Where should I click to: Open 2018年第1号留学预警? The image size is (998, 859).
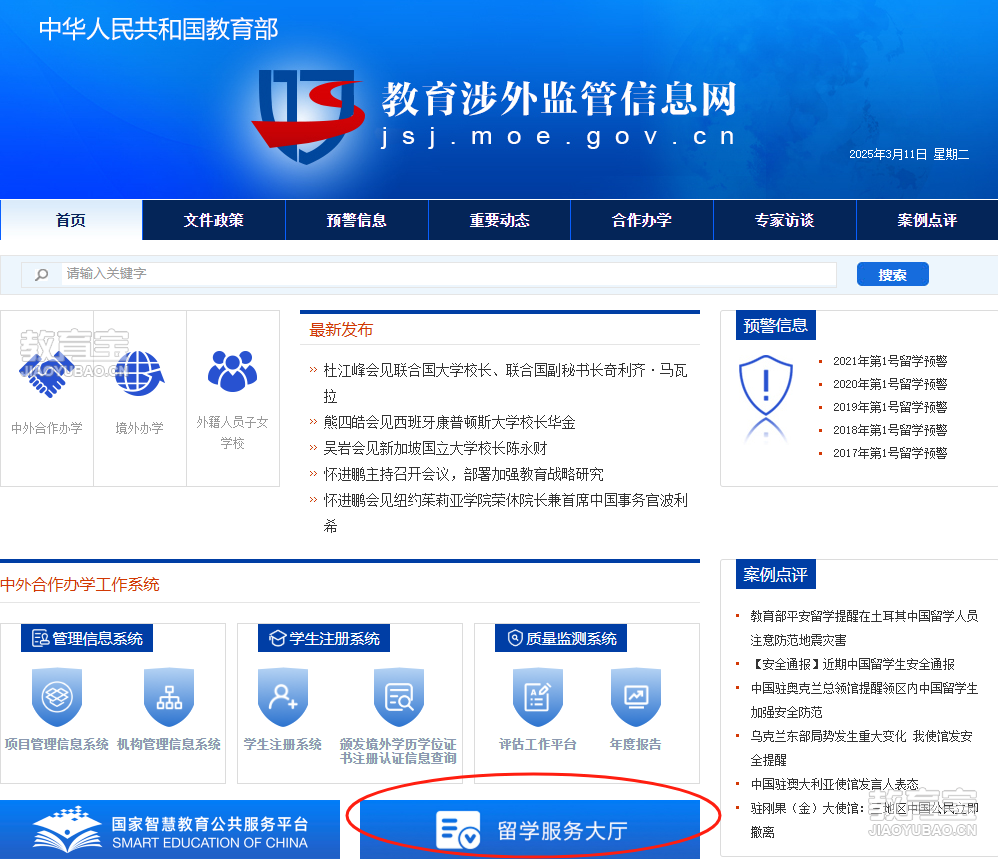[x=890, y=430]
